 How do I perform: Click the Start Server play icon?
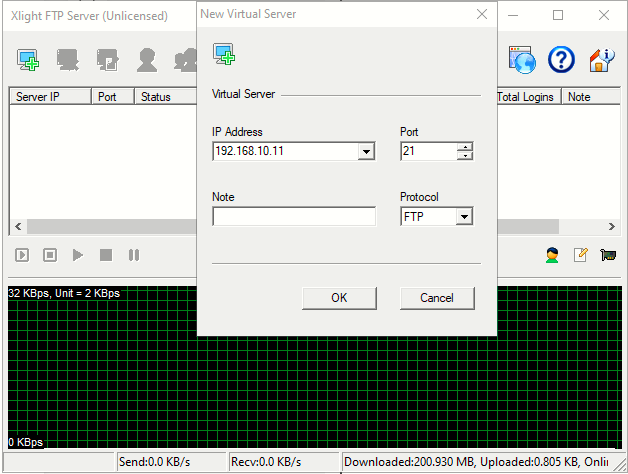(x=78, y=255)
